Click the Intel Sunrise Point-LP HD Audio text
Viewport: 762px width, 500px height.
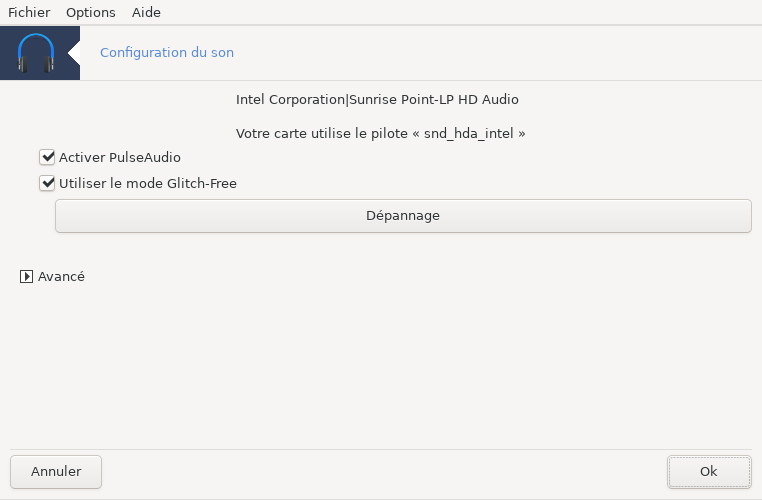click(x=377, y=99)
